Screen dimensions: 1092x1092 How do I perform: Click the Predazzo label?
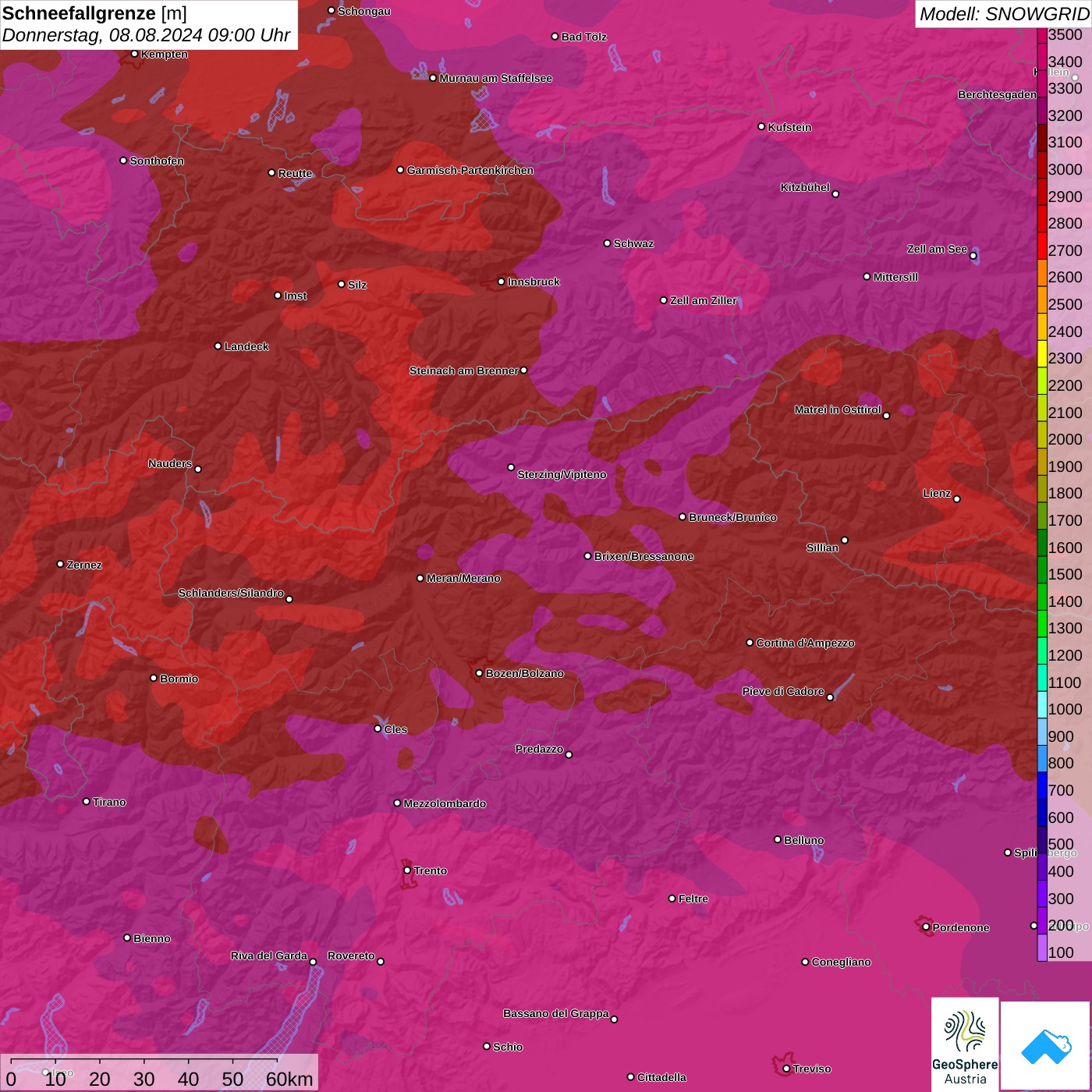(539, 749)
